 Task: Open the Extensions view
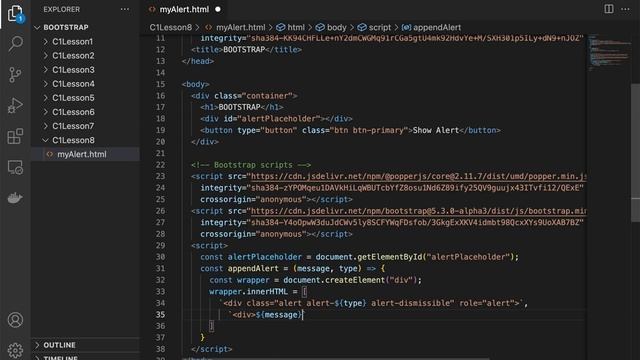(15, 136)
